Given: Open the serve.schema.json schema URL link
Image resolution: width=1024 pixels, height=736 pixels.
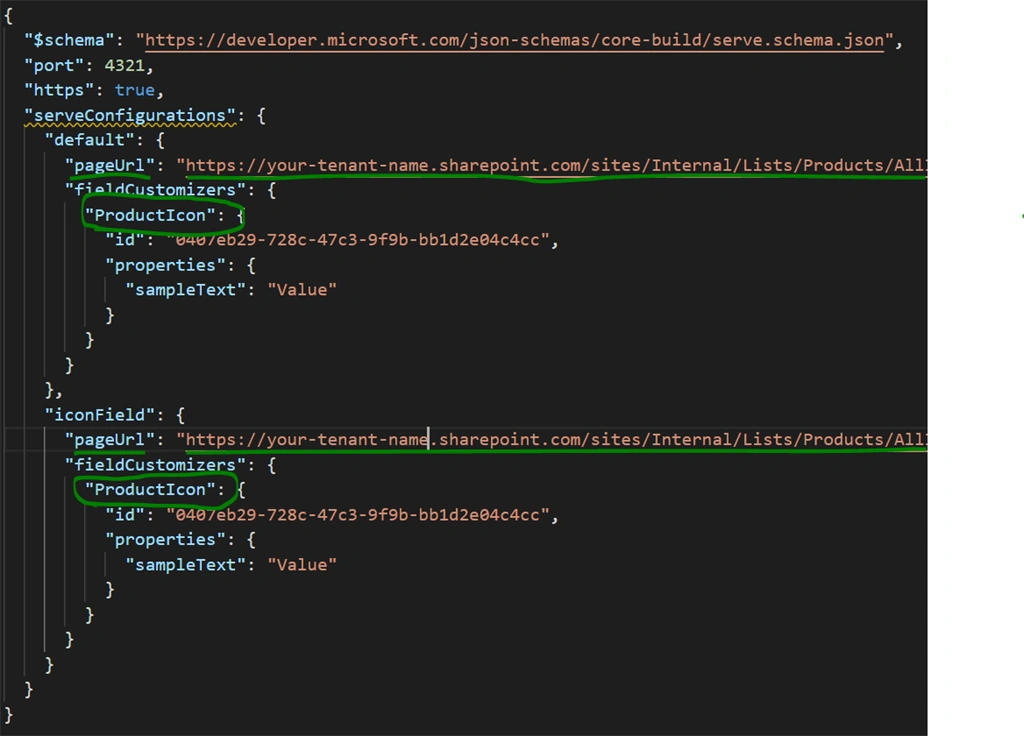Looking at the screenshot, I should coord(514,40).
